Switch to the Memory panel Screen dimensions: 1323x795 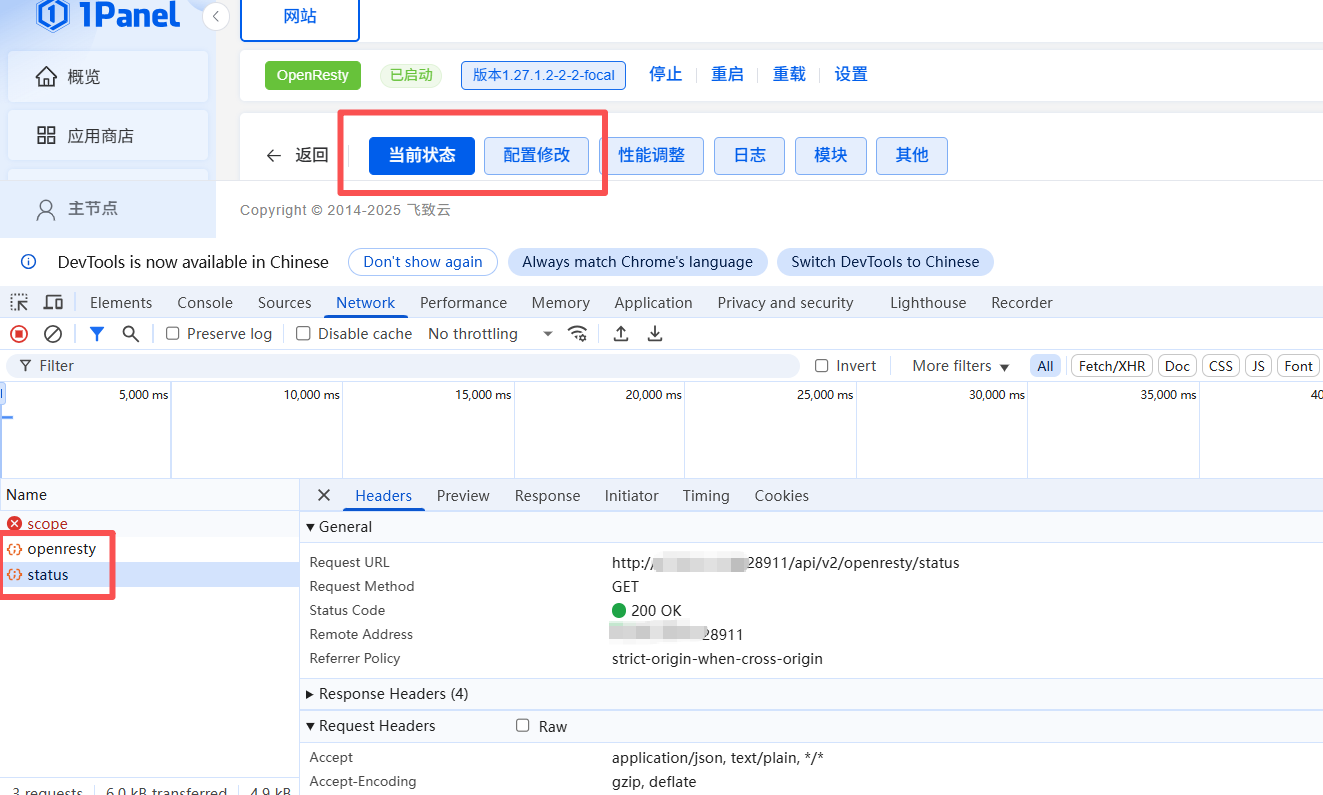[x=560, y=302]
